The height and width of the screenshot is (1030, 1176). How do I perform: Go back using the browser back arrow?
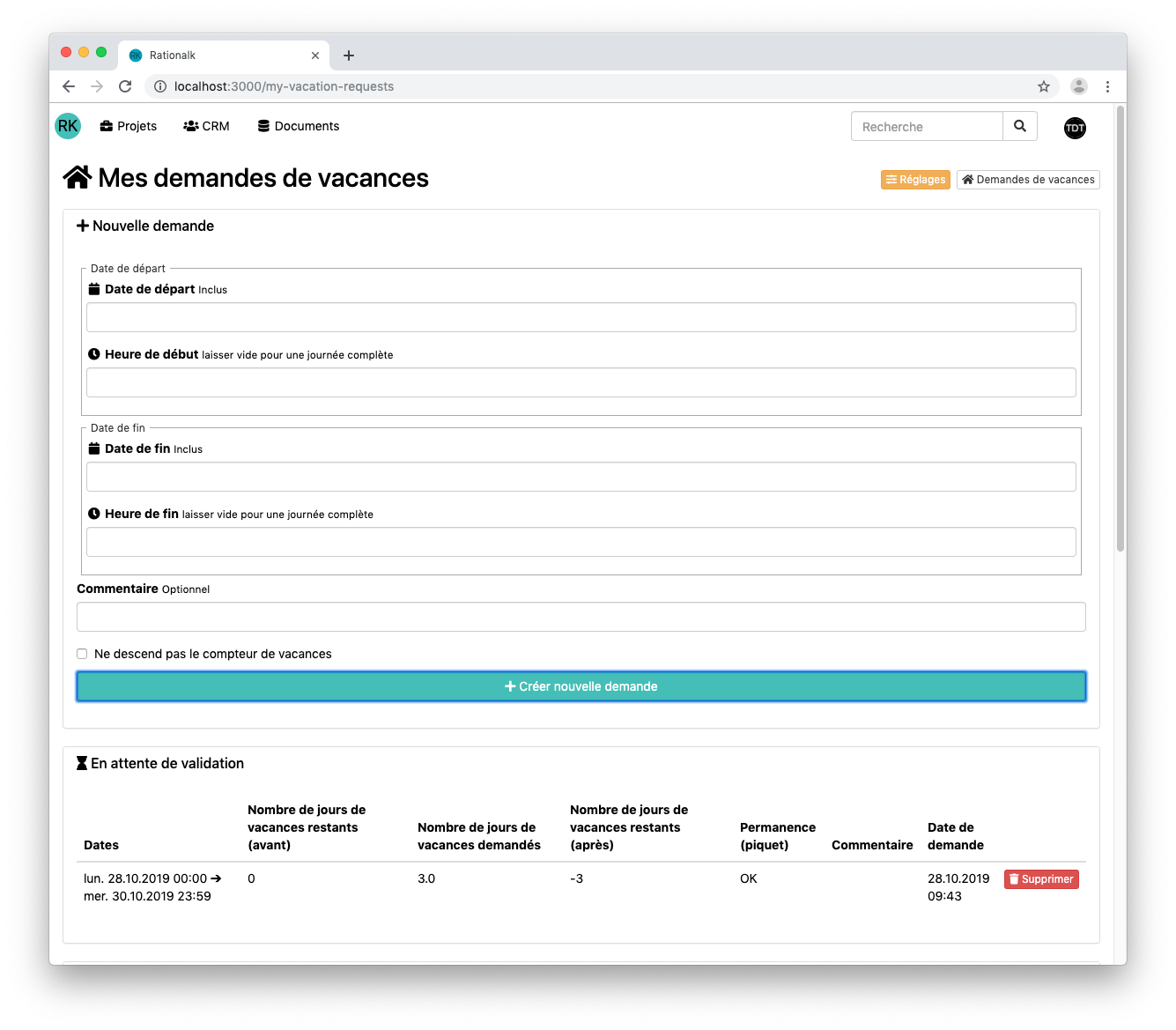tap(69, 86)
